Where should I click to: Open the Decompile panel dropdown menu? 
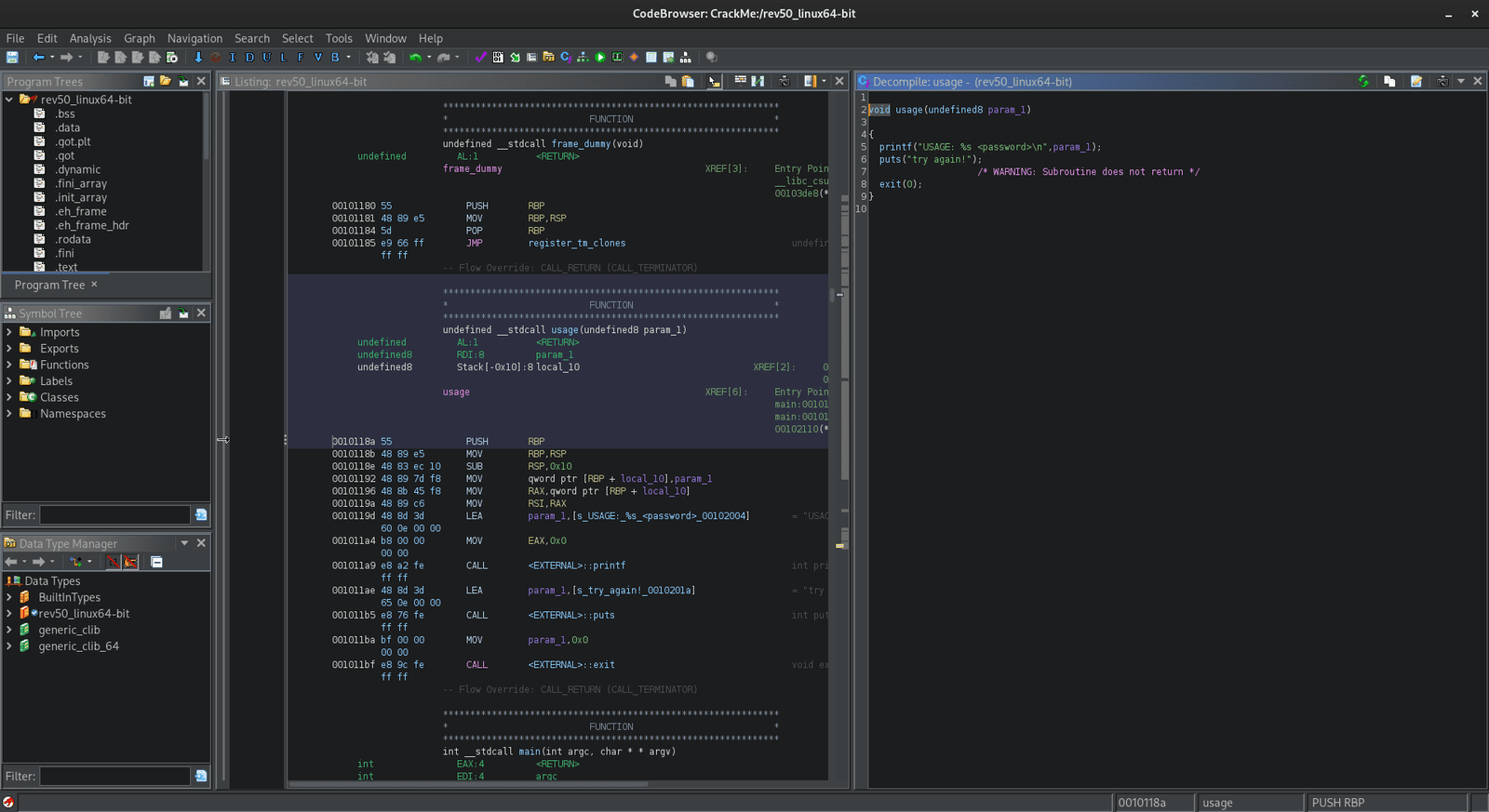1461,82
